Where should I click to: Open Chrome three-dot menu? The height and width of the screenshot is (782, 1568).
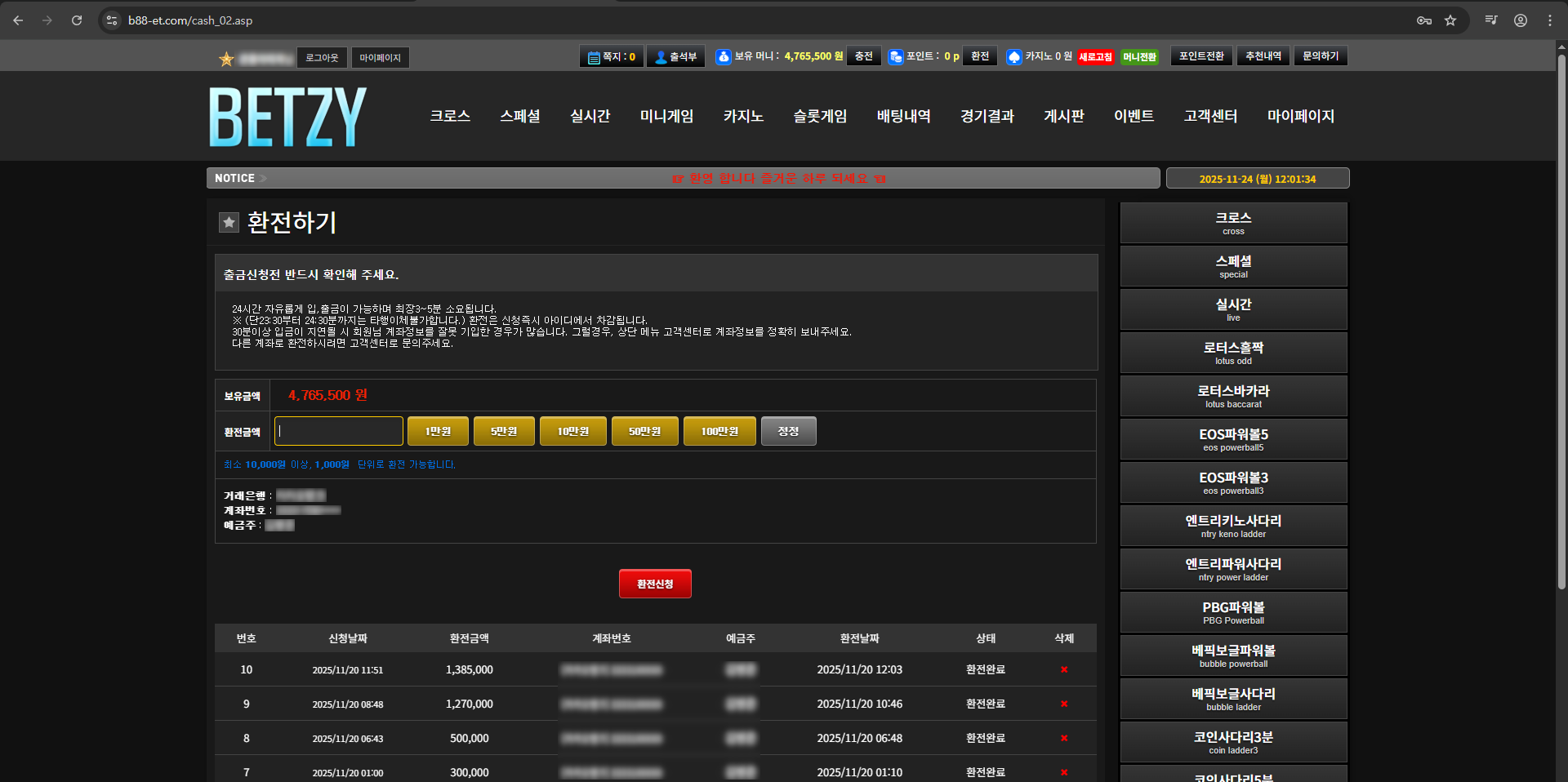[x=1550, y=20]
